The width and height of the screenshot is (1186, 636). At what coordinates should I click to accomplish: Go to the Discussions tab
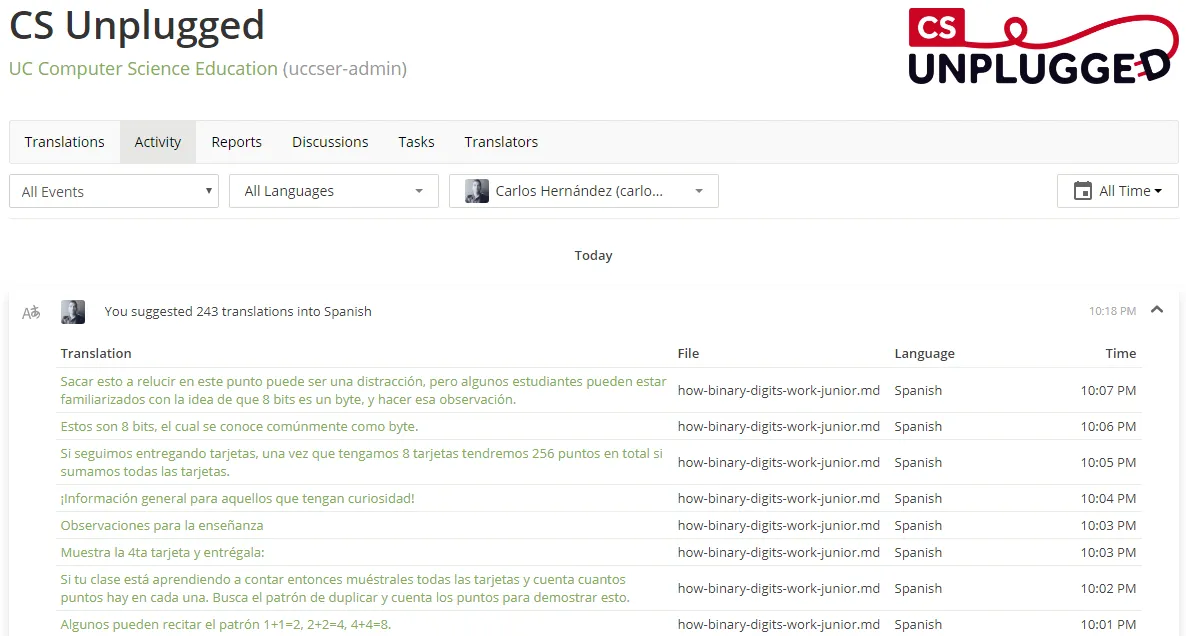[330, 142]
